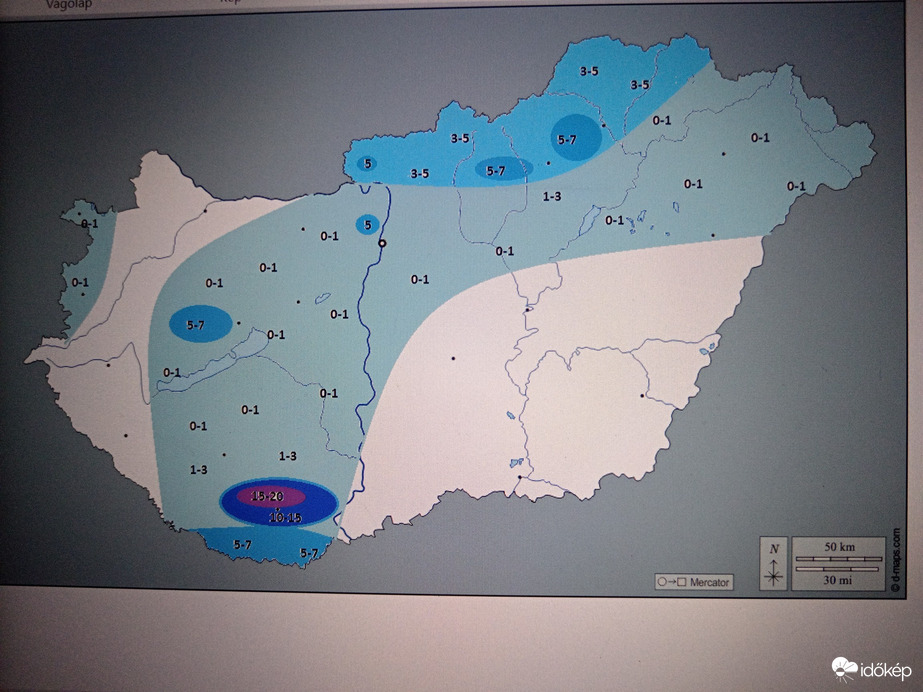This screenshot has height=692, width=923.
Task: Click the western 5-7 ellipse above Balaton
Action: [x=200, y=323]
